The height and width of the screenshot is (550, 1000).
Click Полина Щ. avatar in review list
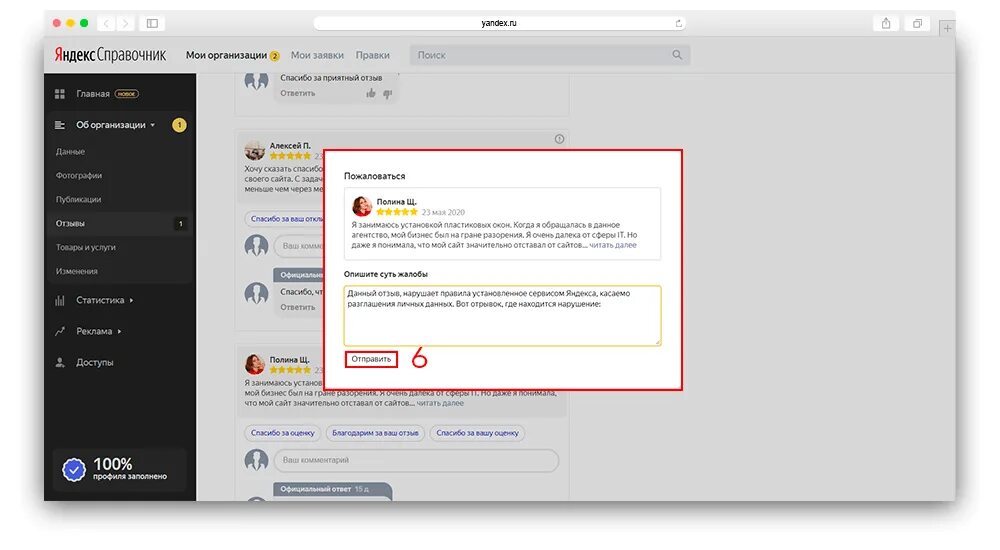click(254, 364)
